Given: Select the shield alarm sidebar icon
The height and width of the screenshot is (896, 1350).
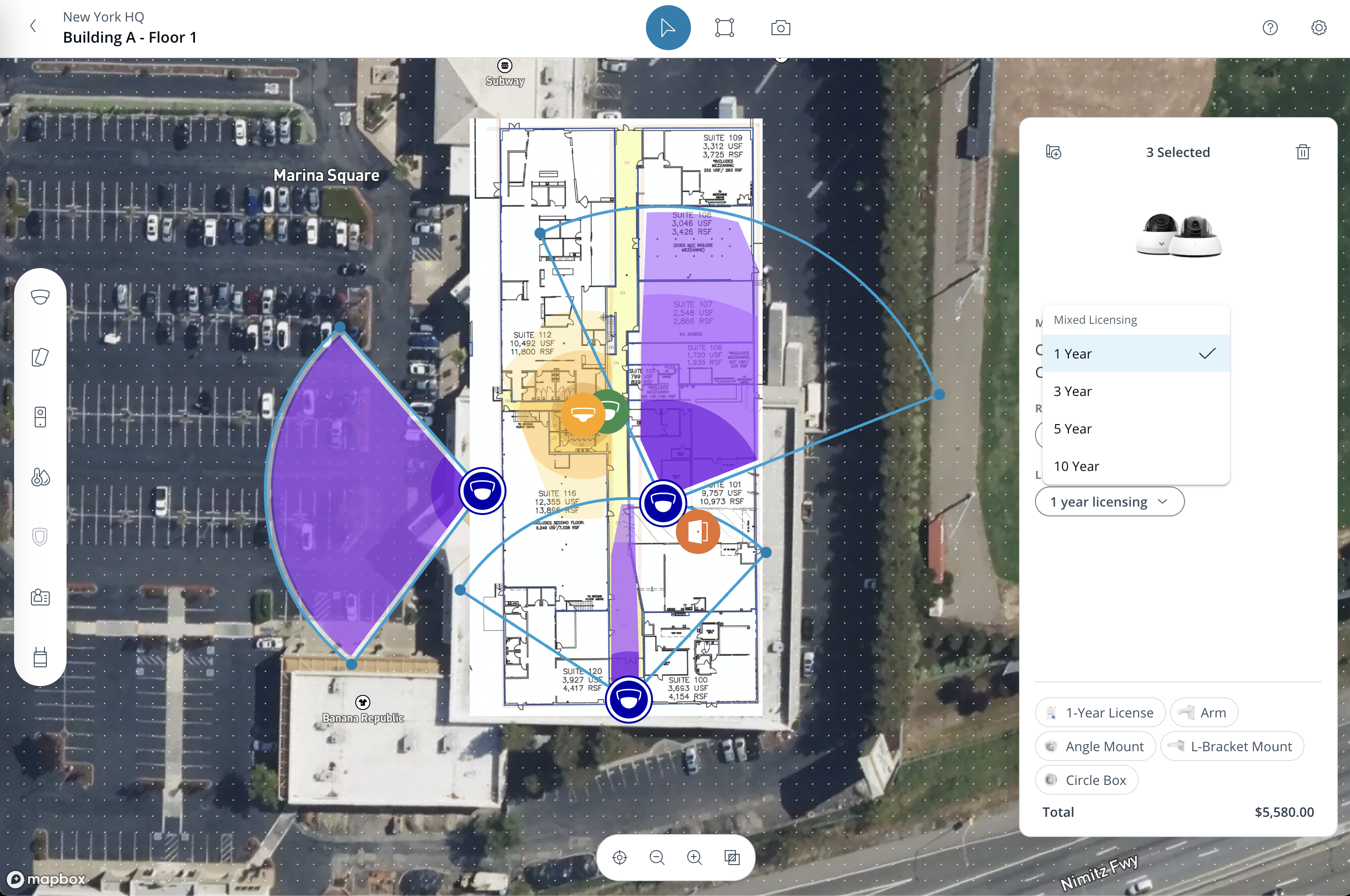Looking at the screenshot, I should [40, 537].
